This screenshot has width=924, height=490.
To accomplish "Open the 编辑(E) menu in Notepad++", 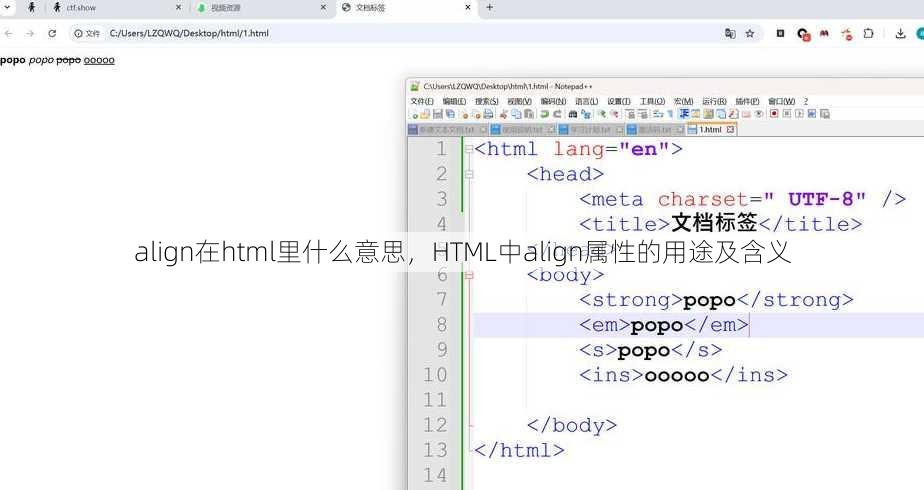I will pos(454,101).
